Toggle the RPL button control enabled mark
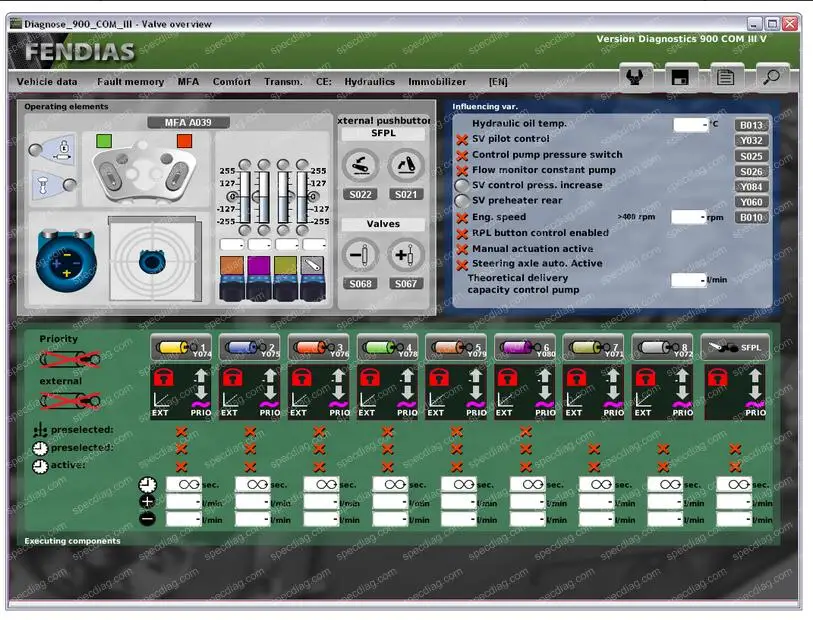Image resolution: width=813 pixels, height=620 pixels. pyautogui.click(x=462, y=234)
